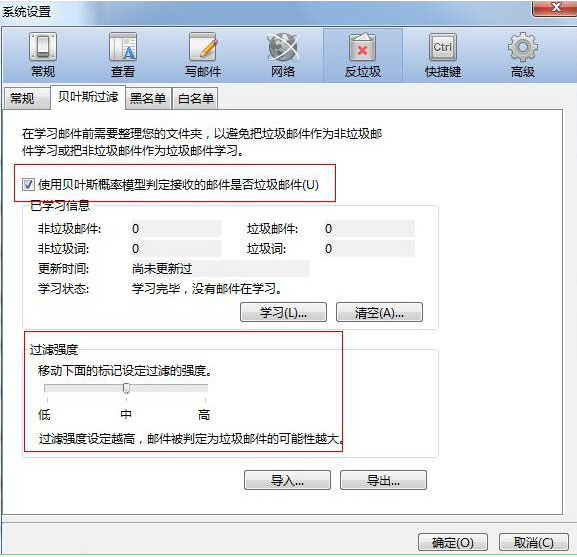Click the 清空(A)... button
Image resolution: width=577 pixels, height=557 pixels.
point(379,312)
